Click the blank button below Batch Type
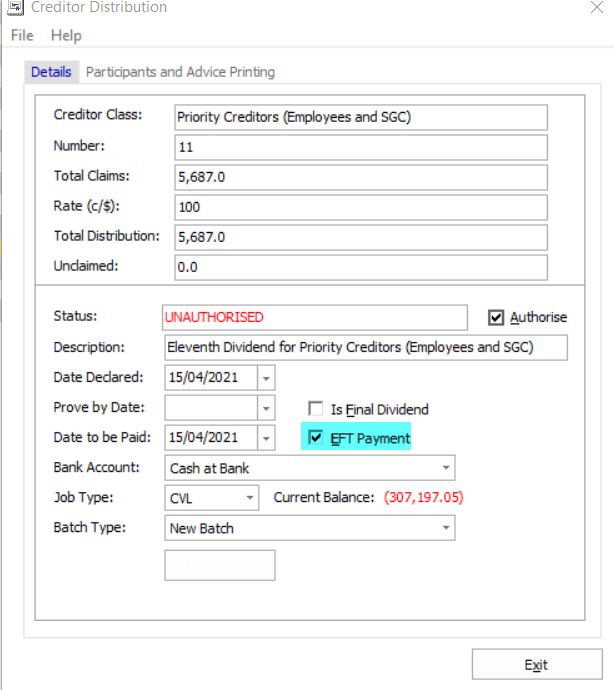The height and width of the screenshot is (690, 614). [x=219, y=565]
